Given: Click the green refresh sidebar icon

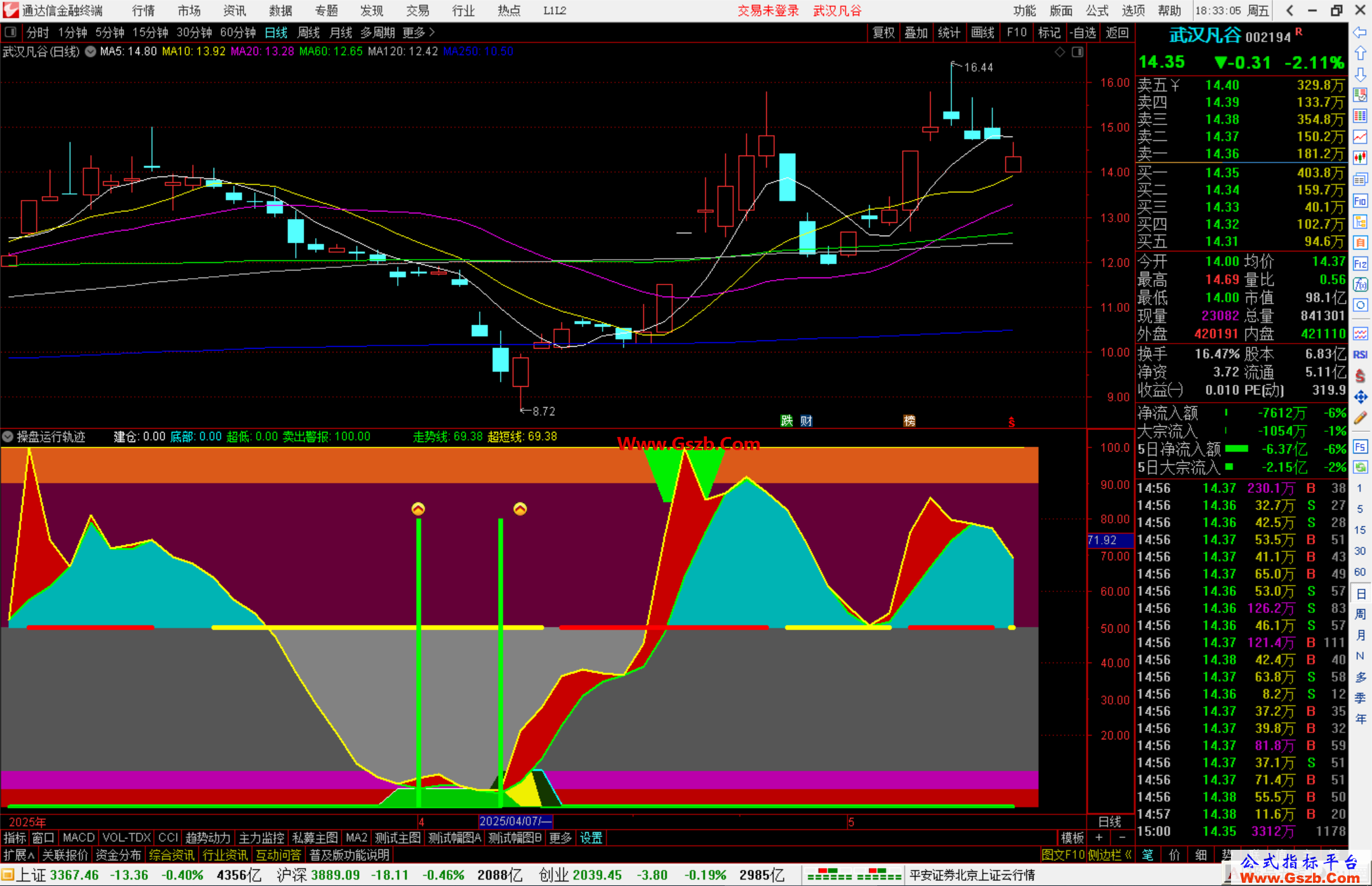Looking at the screenshot, I should (x=1360, y=467).
